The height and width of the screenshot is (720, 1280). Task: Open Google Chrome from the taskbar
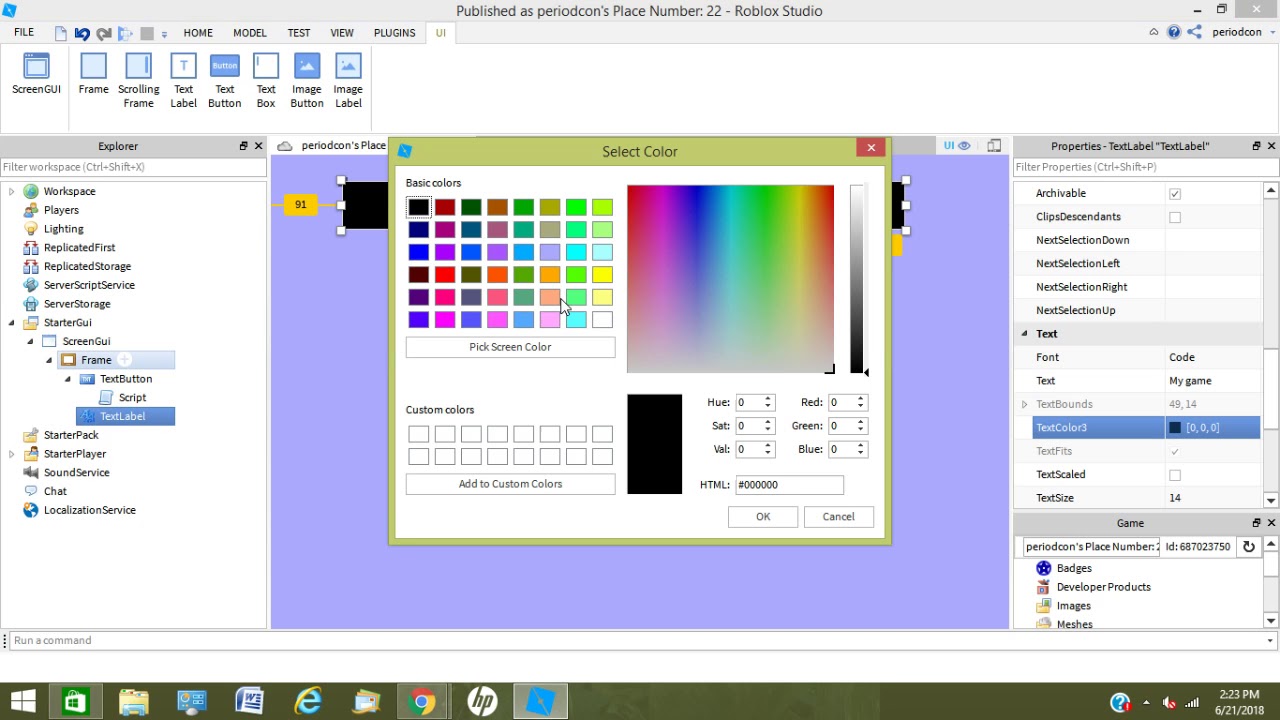click(x=424, y=702)
